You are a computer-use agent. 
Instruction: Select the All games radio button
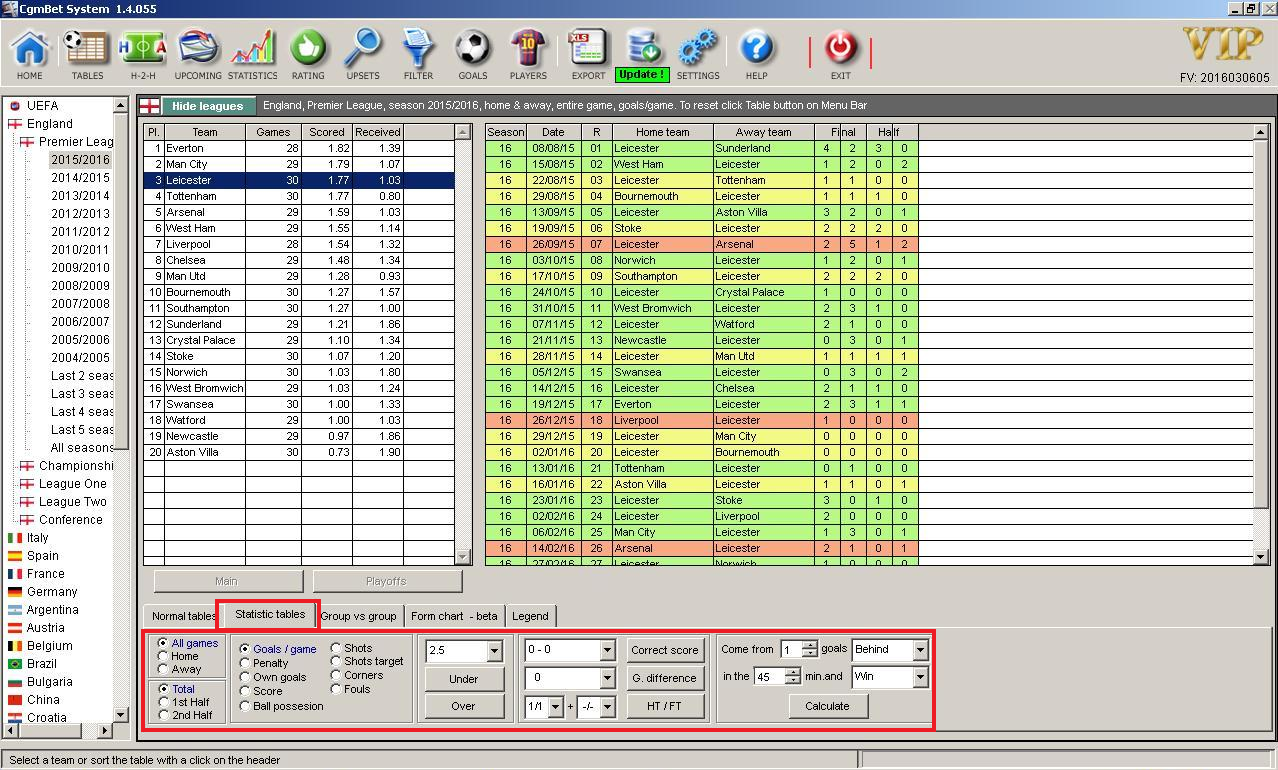[164, 643]
